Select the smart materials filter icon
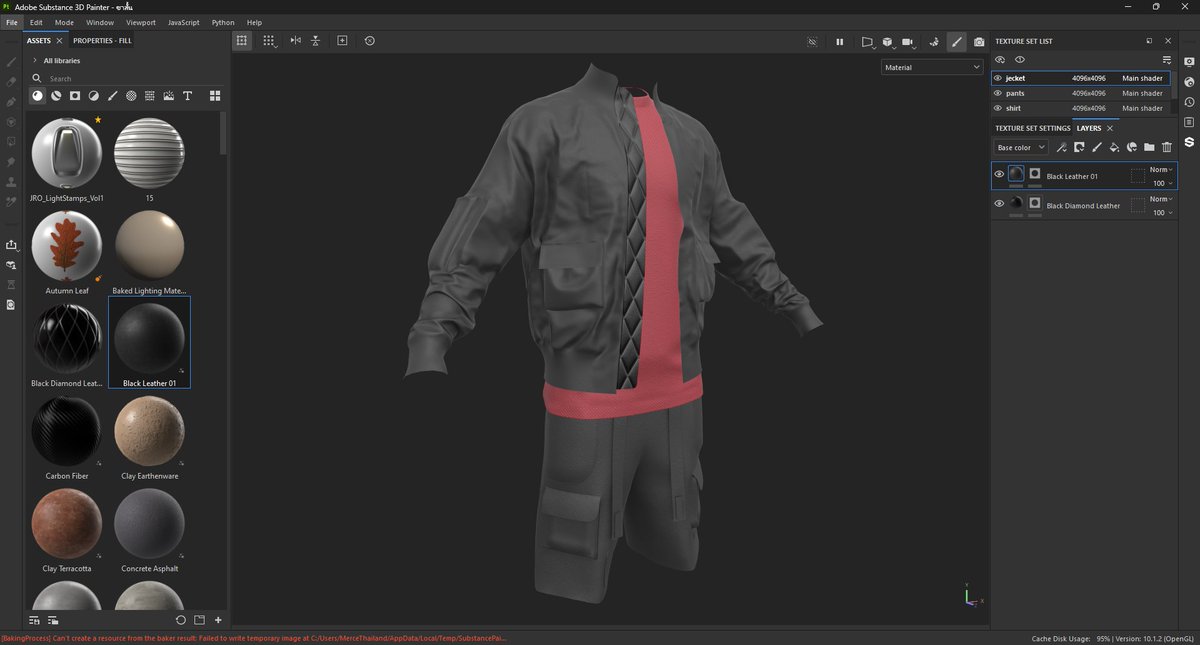The width and height of the screenshot is (1200, 645). coord(56,95)
